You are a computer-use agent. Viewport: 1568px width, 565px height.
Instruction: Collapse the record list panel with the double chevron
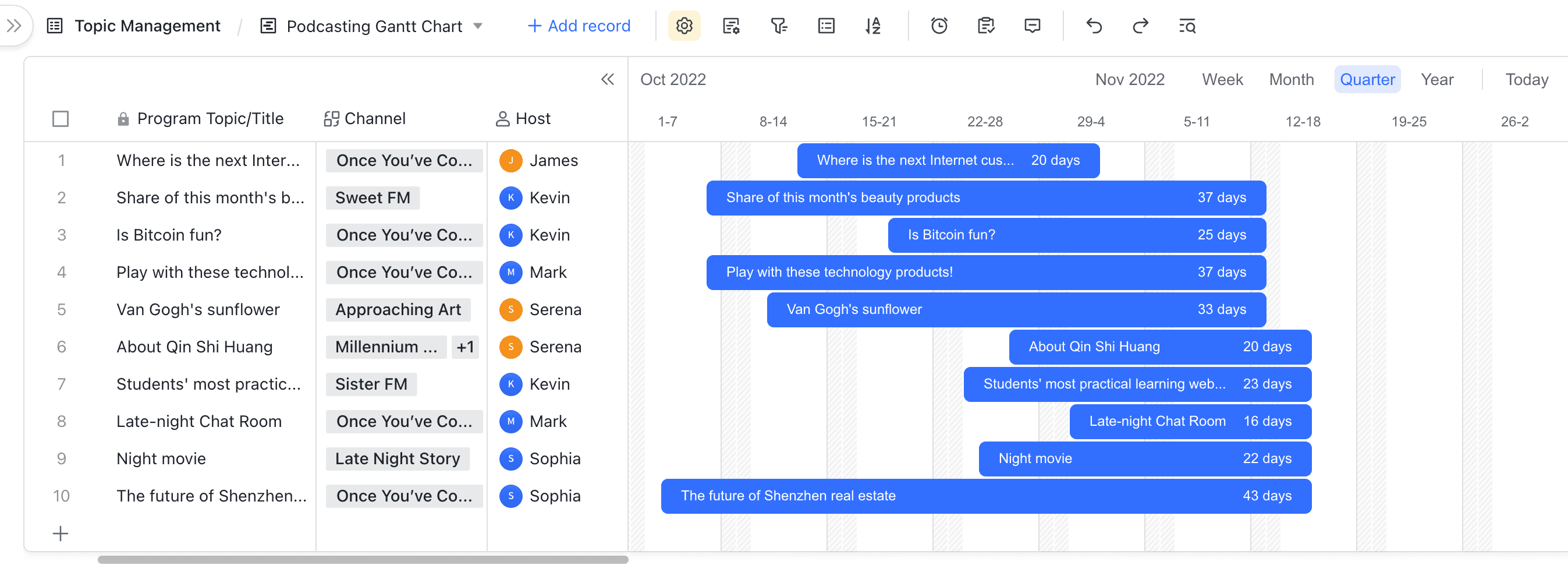coord(608,79)
